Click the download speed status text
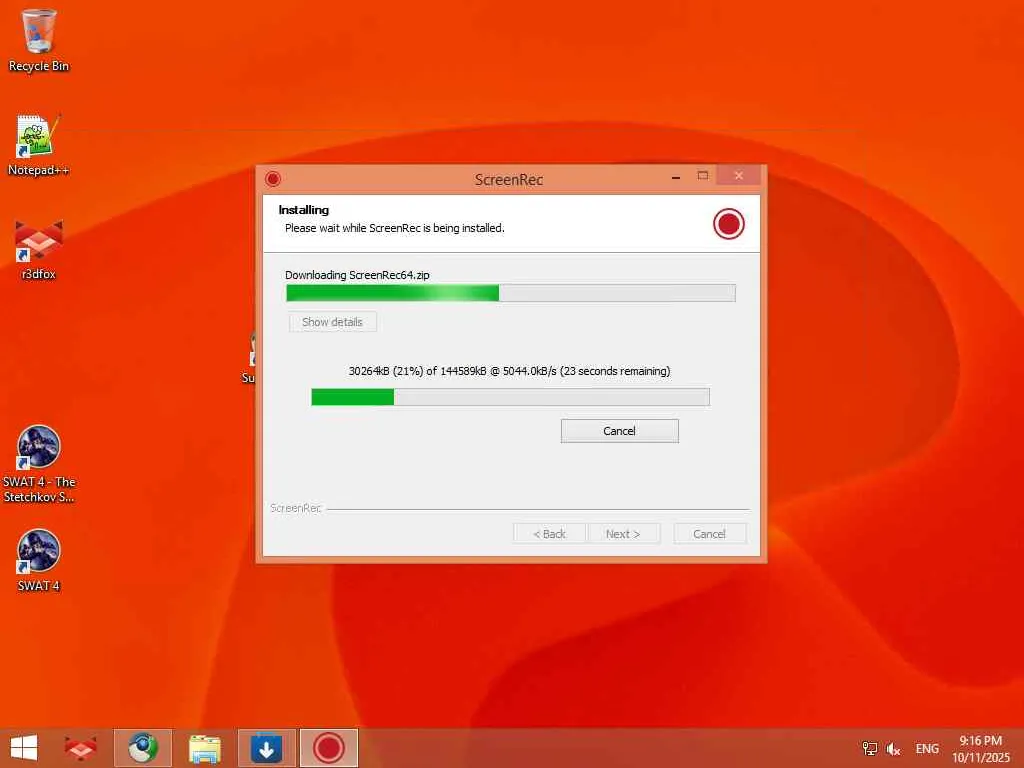This screenshot has width=1024, height=768. [509, 371]
